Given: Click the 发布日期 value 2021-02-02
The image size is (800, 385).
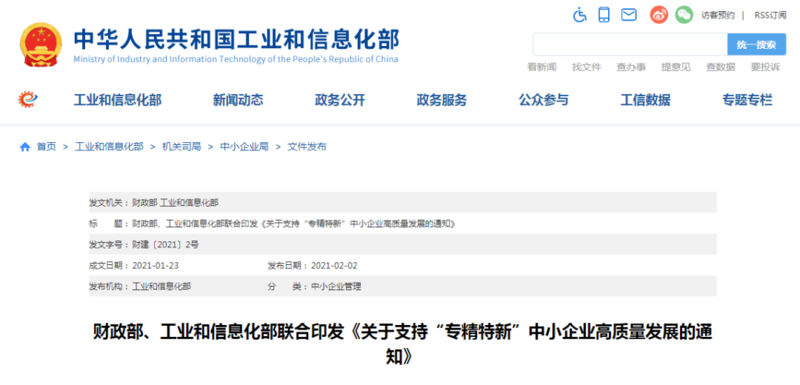Looking at the screenshot, I should pos(335,266).
